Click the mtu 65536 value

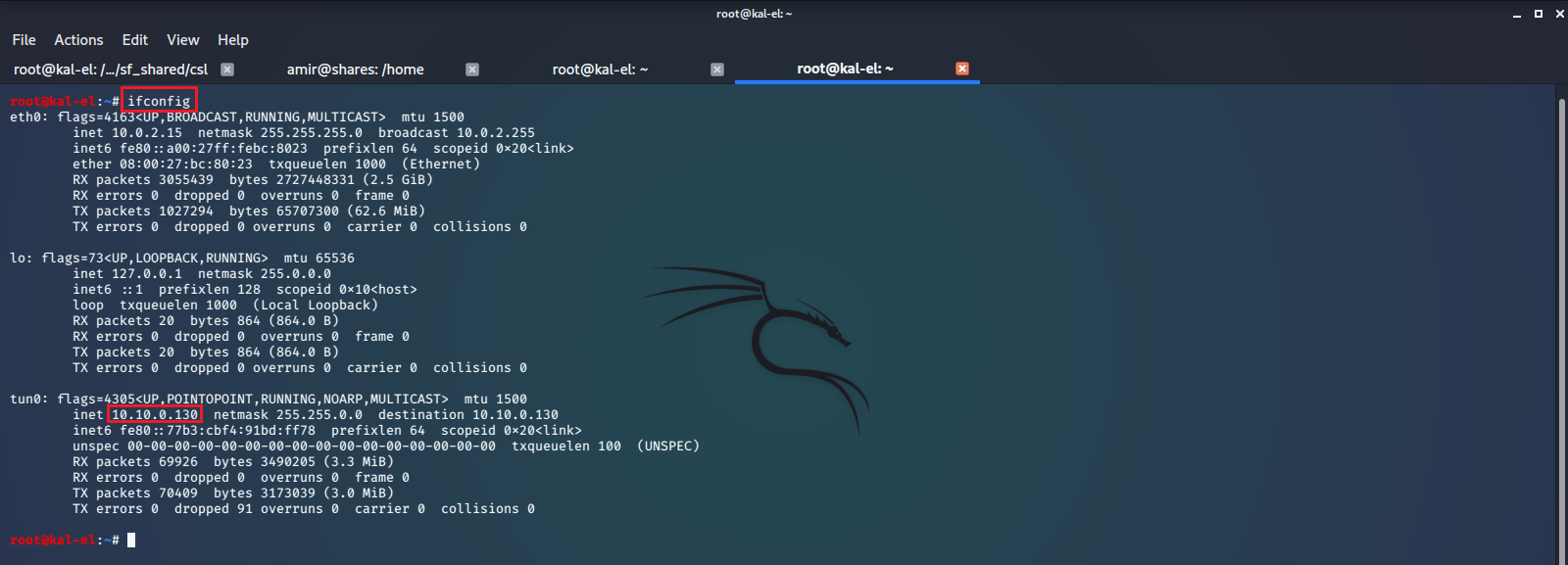pos(335,258)
